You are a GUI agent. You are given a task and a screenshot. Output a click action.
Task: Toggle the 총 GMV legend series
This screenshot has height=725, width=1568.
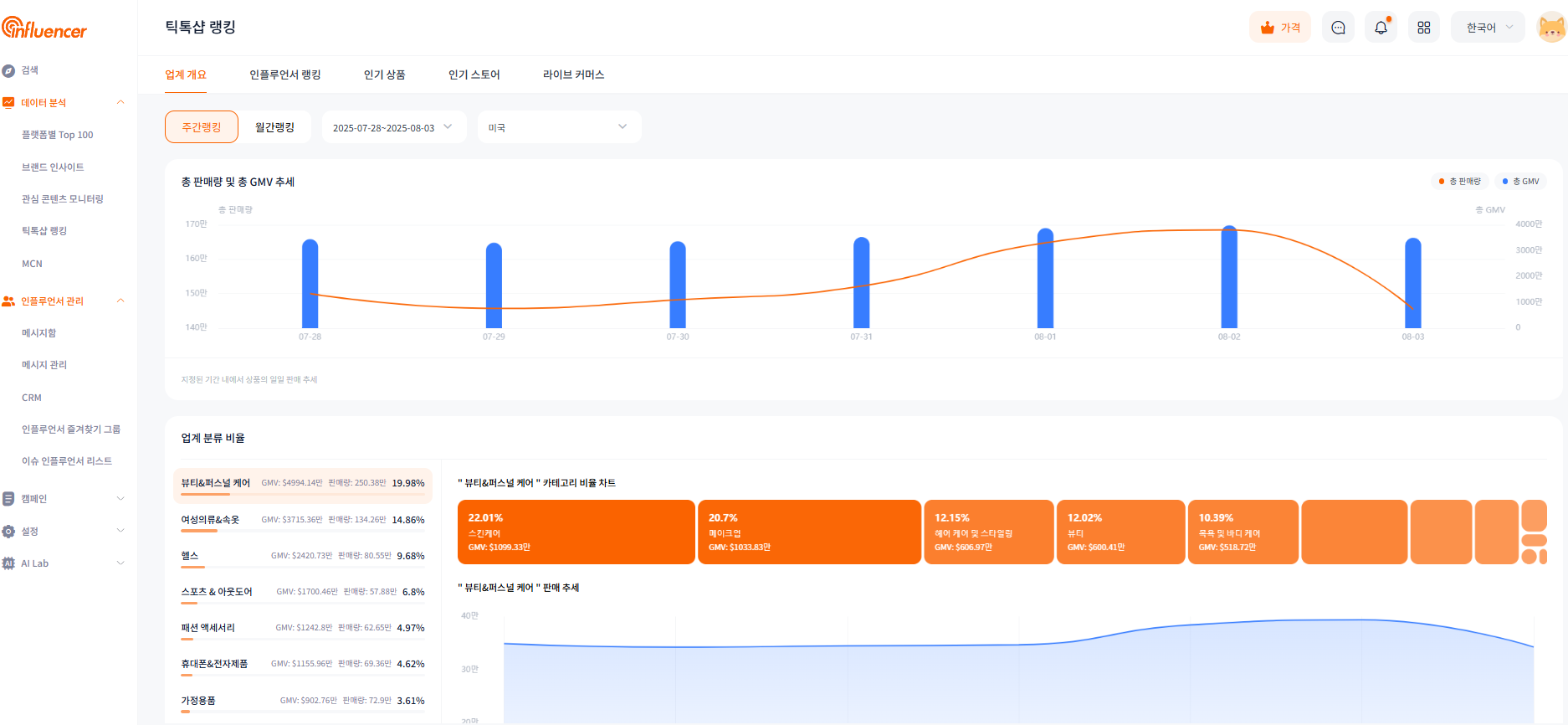pos(1520,182)
